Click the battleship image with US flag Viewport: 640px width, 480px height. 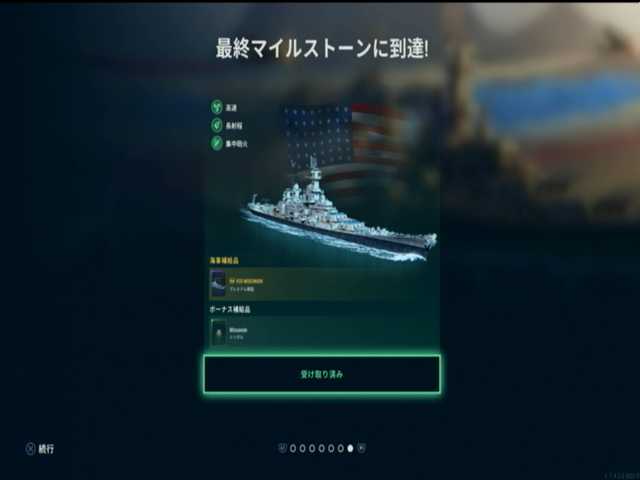tap(341, 184)
